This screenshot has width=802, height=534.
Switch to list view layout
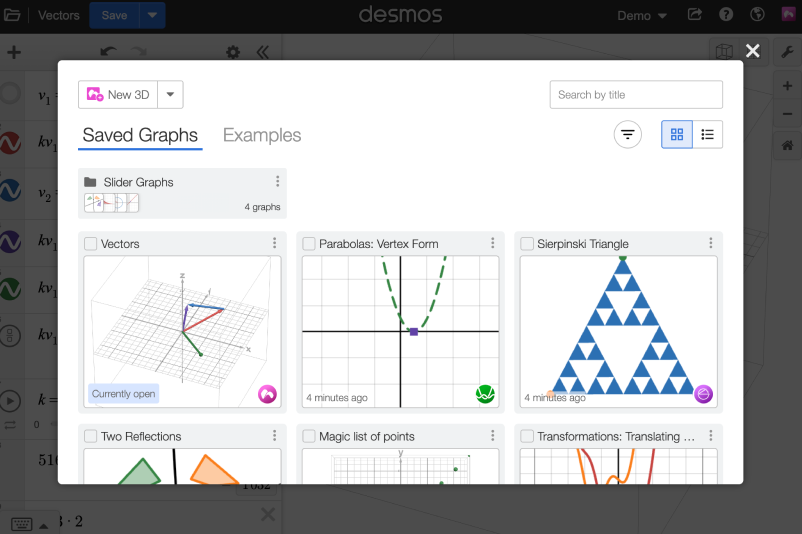tap(707, 134)
